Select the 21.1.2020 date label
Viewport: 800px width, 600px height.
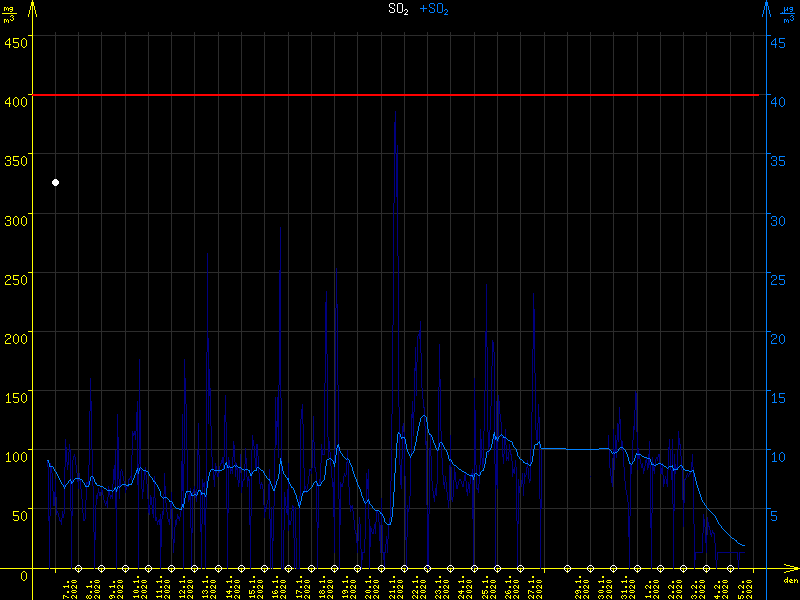[x=393, y=588]
